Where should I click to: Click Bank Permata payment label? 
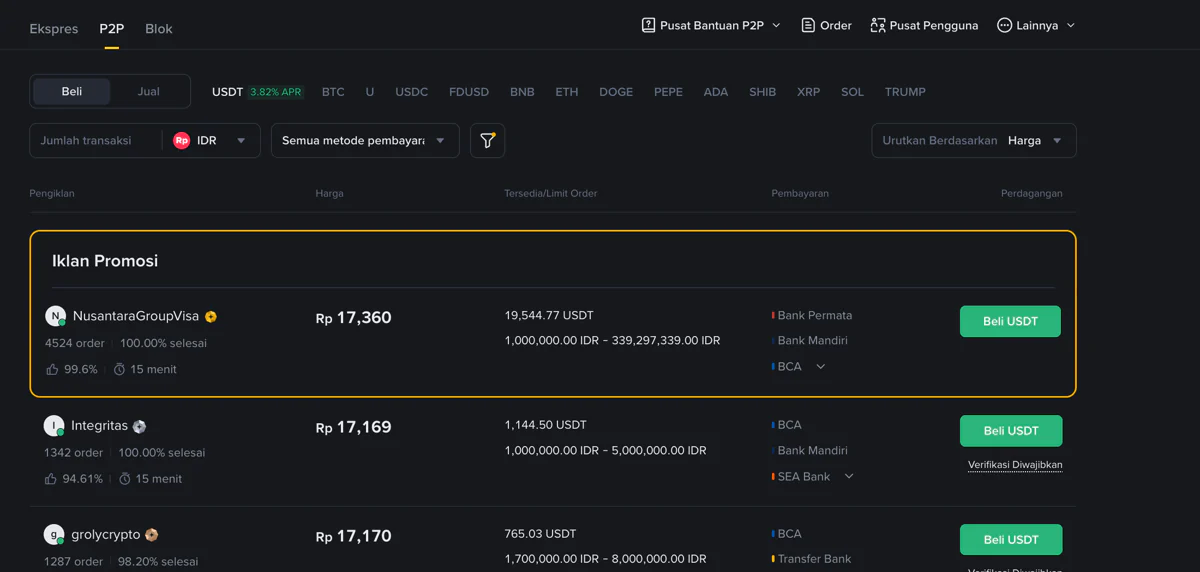(x=815, y=315)
